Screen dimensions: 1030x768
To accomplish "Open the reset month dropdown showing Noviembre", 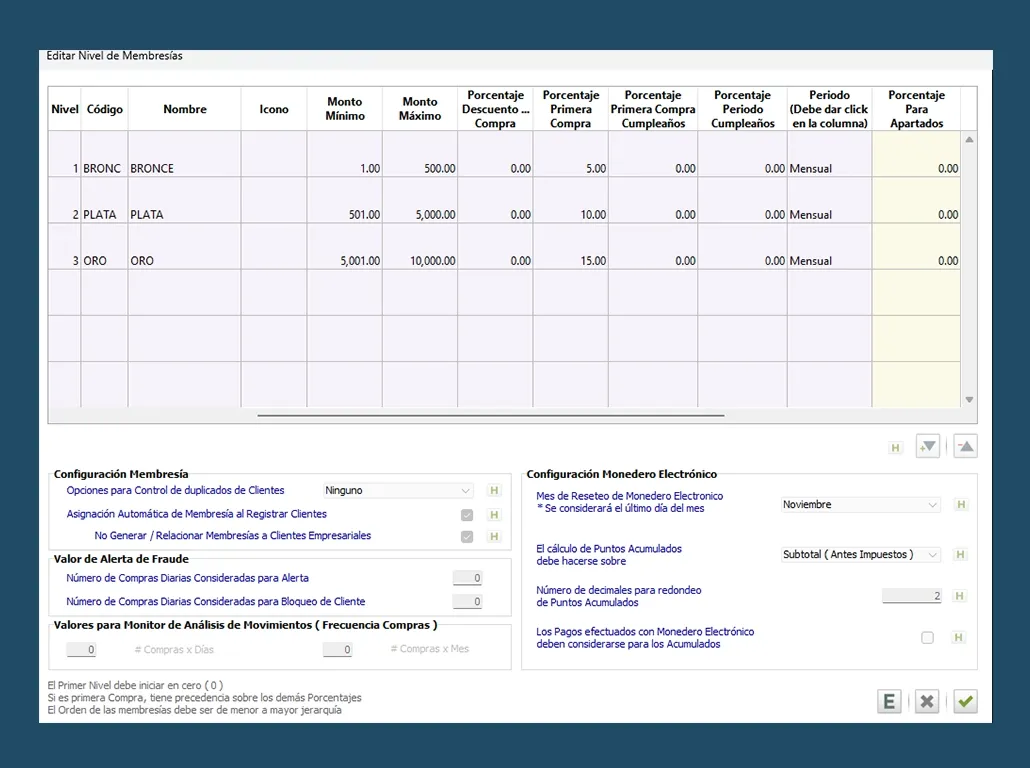I will click(860, 505).
